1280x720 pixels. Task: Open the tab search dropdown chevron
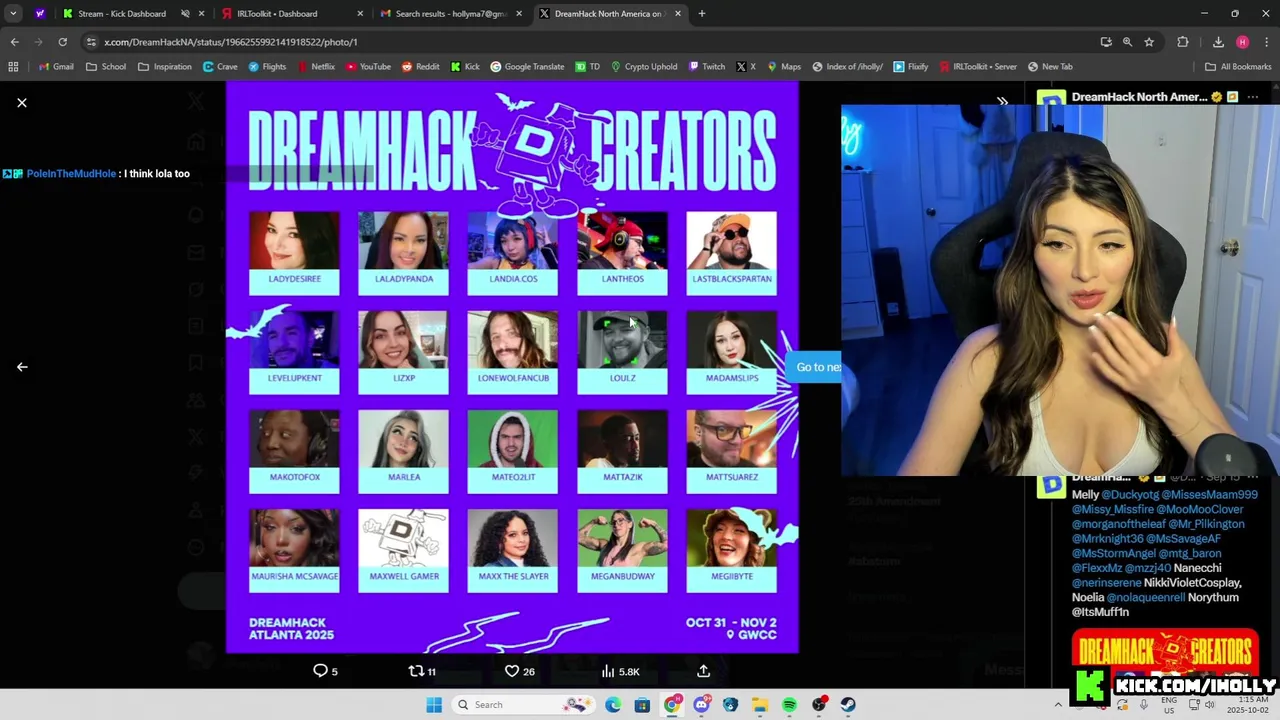[x=13, y=14]
